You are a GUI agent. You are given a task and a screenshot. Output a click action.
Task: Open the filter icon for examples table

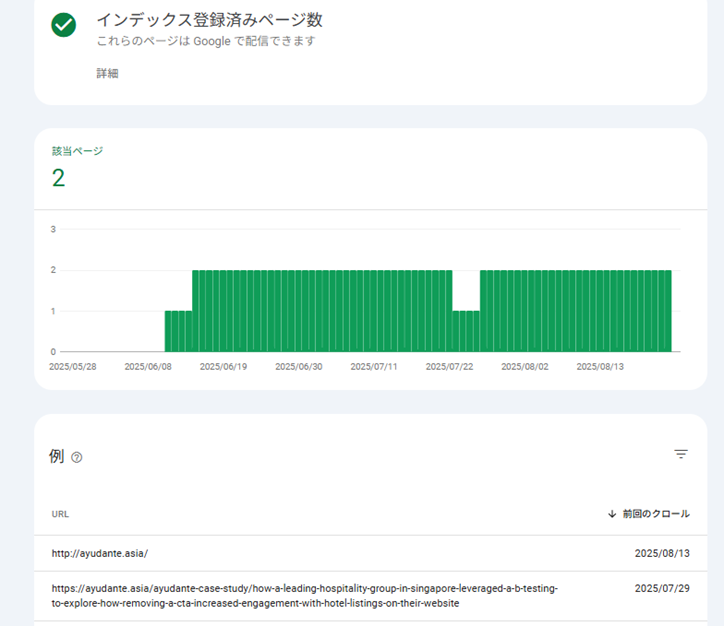pos(681,454)
